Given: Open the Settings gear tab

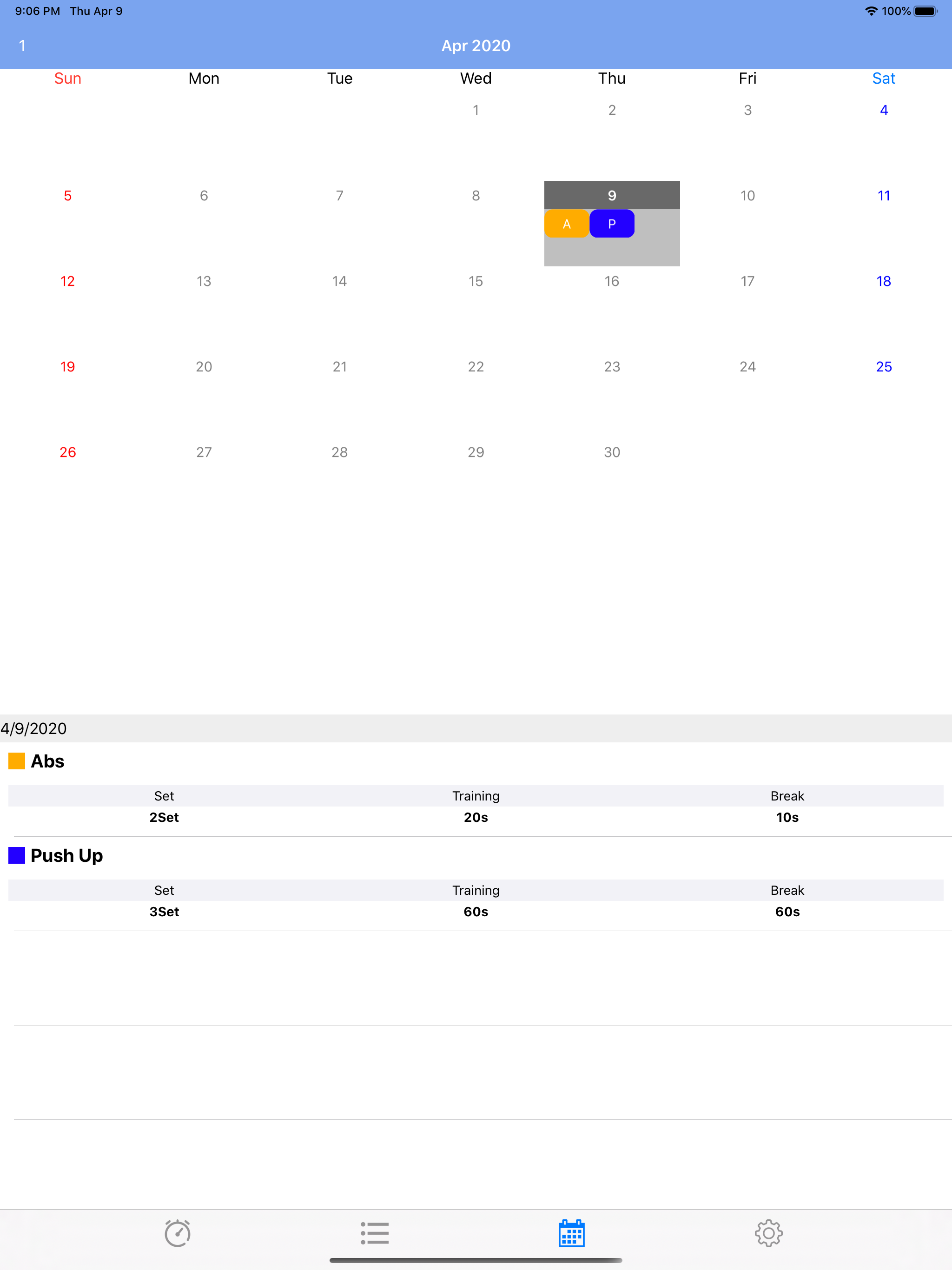Looking at the screenshot, I should (x=769, y=1232).
